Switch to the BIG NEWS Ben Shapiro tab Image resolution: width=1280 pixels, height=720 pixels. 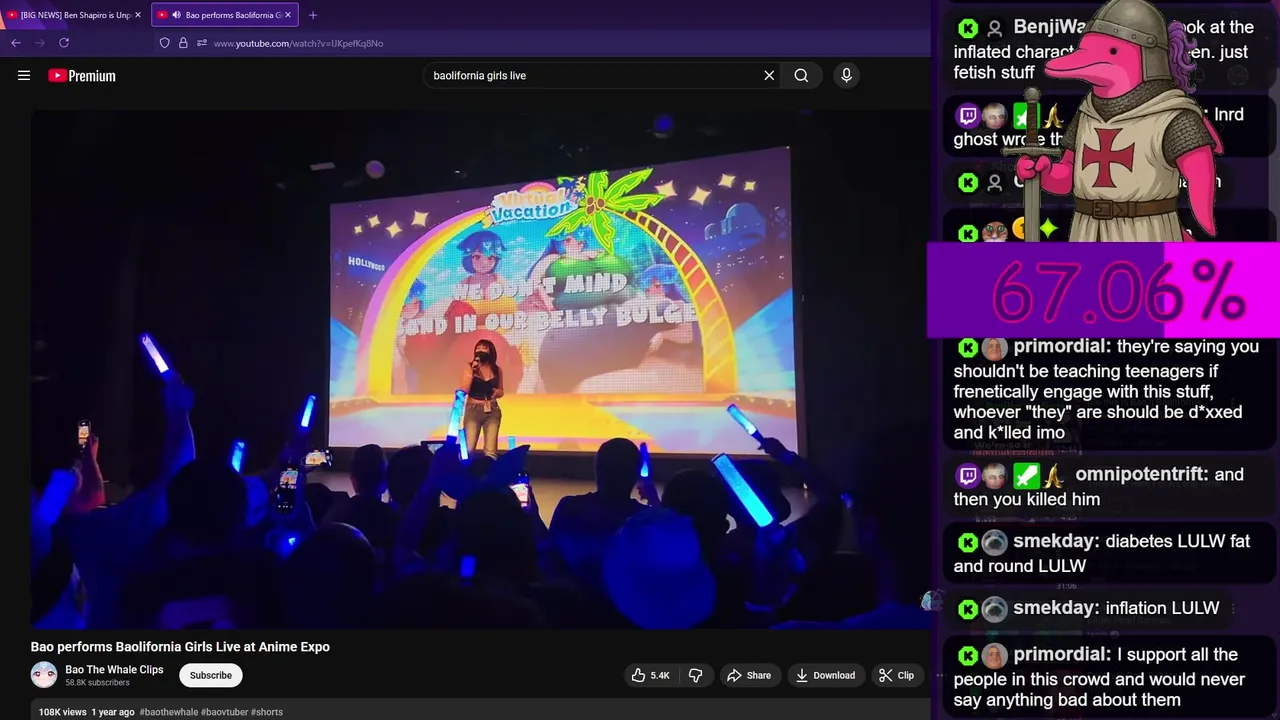(75, 15)
